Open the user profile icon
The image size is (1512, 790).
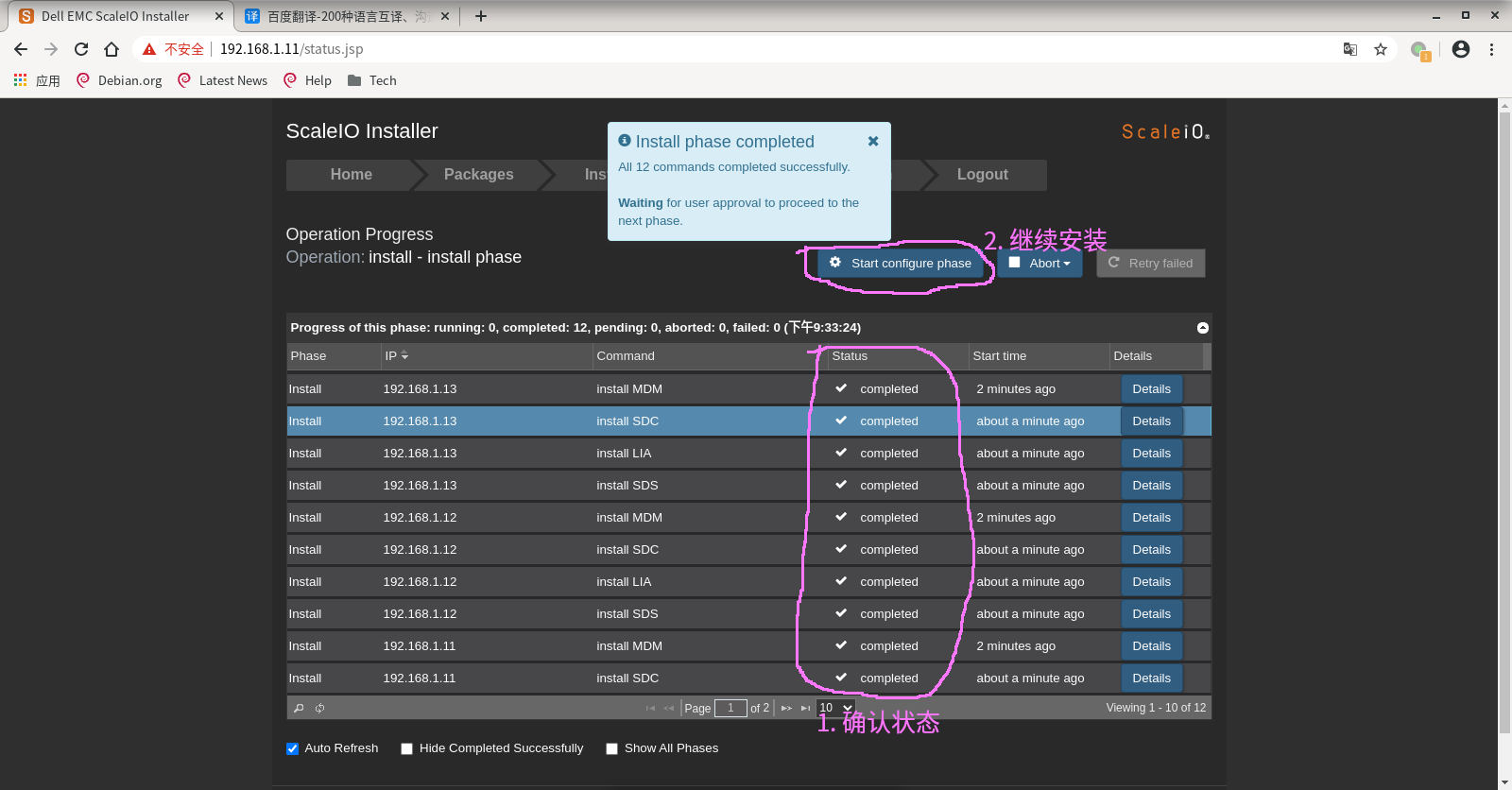click(1461, 49)
